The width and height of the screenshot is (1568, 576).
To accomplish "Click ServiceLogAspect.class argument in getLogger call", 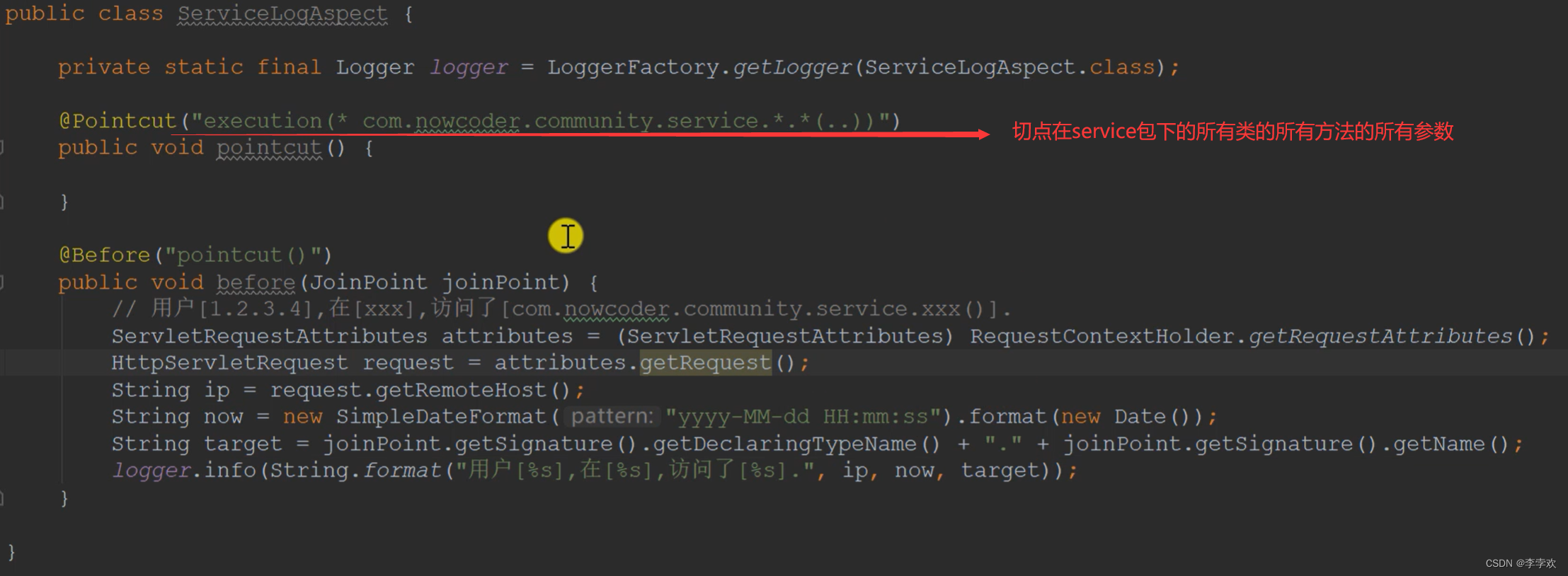I will click(x=1009, y=67).
